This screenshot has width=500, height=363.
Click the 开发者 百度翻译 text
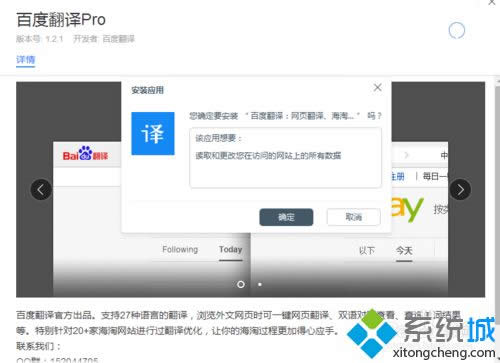pos(104,39)
